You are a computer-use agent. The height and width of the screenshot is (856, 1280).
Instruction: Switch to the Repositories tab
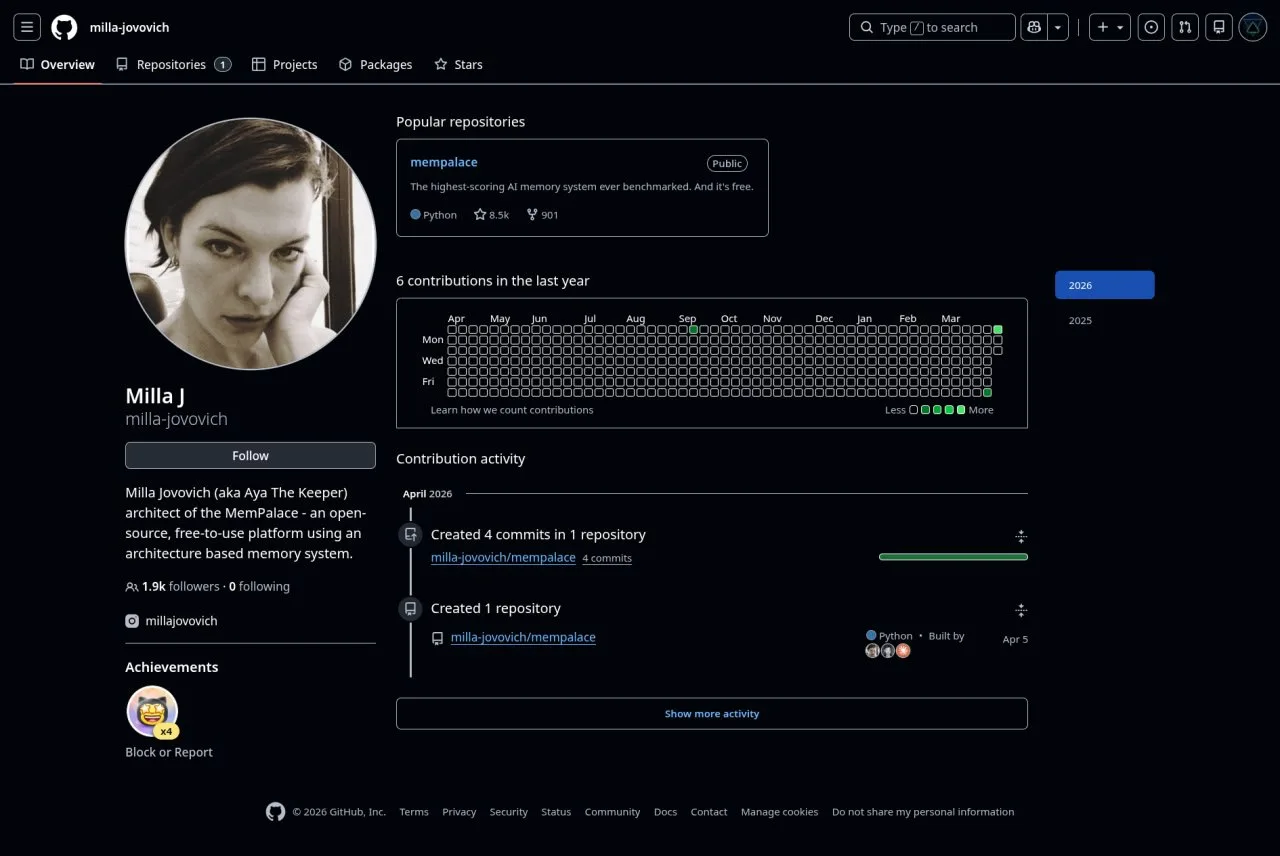click(x=173, y=64)
